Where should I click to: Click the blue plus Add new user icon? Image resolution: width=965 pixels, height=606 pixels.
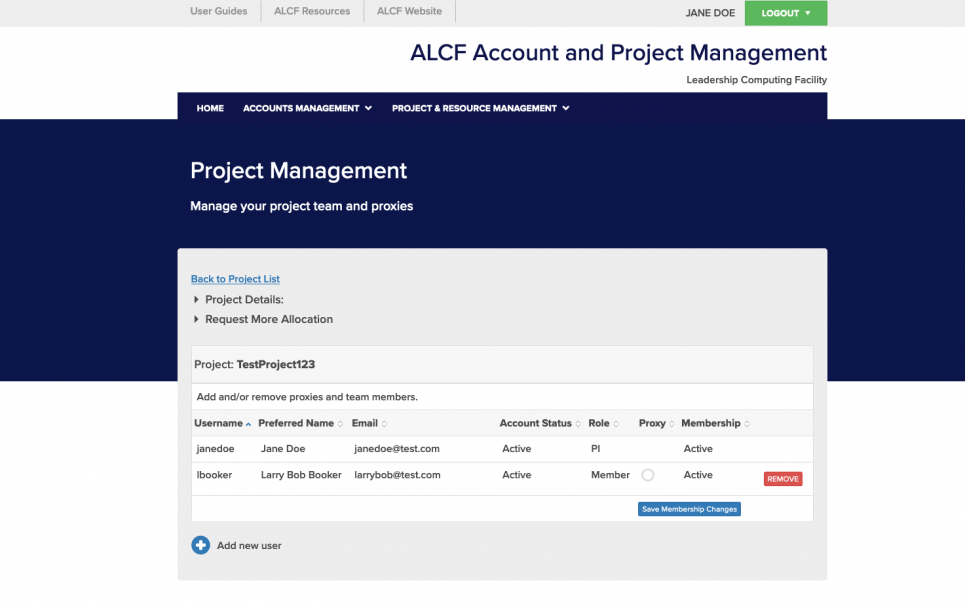tap(200, 545)
